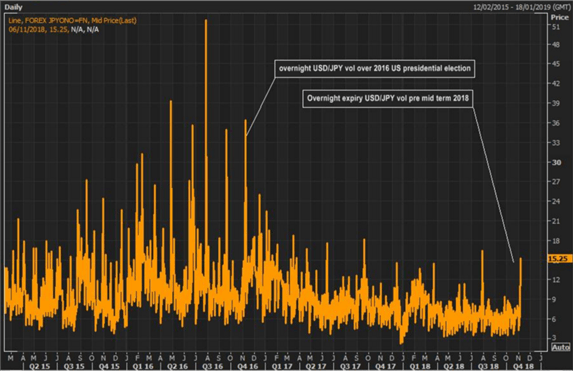
Task: Select the pre mid term 2018 annotation
Action: [388, 98]
